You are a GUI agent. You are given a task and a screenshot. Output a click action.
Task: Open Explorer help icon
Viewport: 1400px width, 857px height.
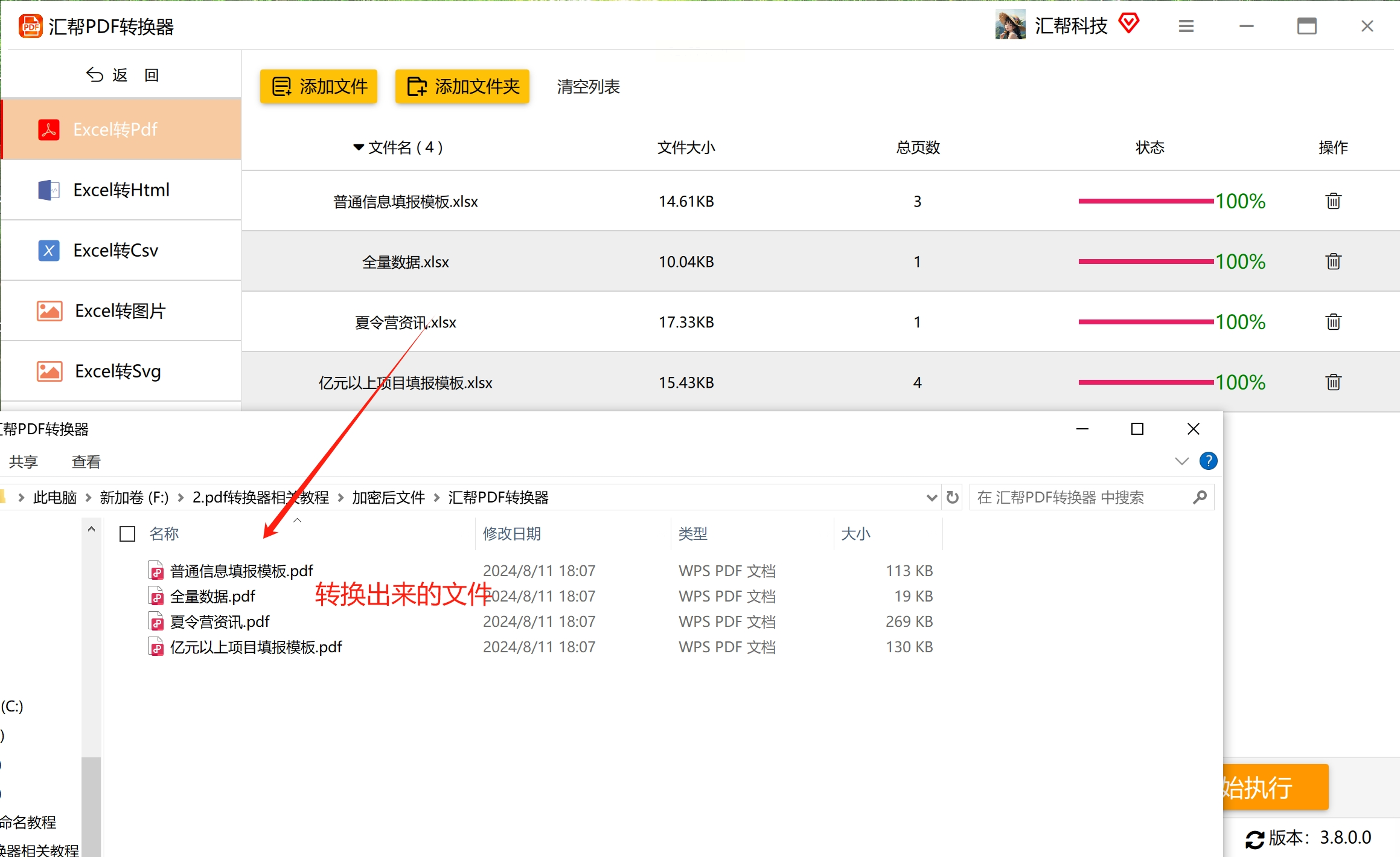click(x=1208, y=461)
